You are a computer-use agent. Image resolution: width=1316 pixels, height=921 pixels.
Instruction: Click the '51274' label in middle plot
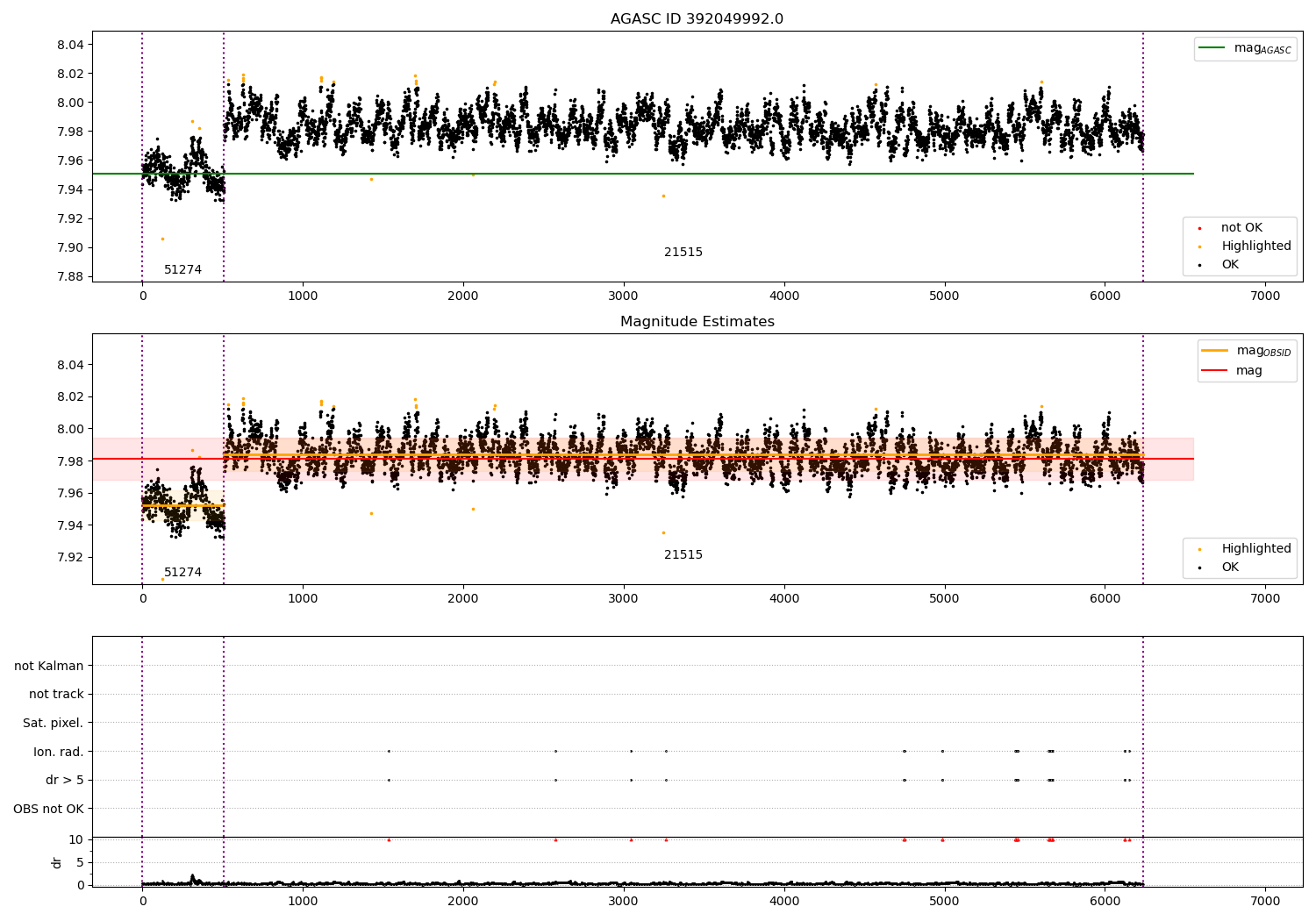(x=182, y=572)
